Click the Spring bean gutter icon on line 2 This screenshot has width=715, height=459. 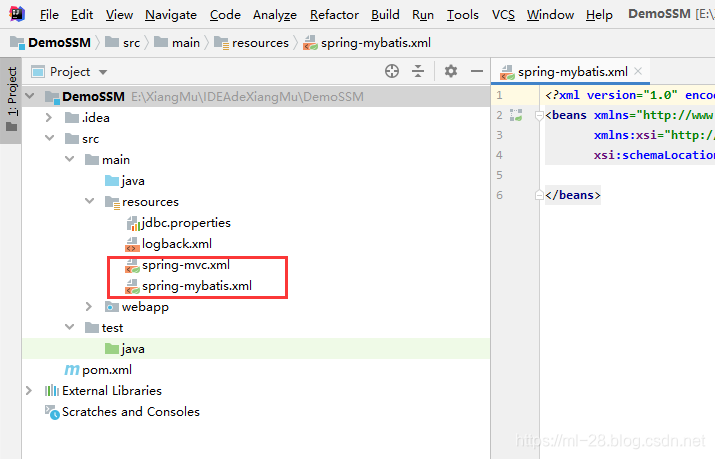pyautogui.click(x=516, y=115)
